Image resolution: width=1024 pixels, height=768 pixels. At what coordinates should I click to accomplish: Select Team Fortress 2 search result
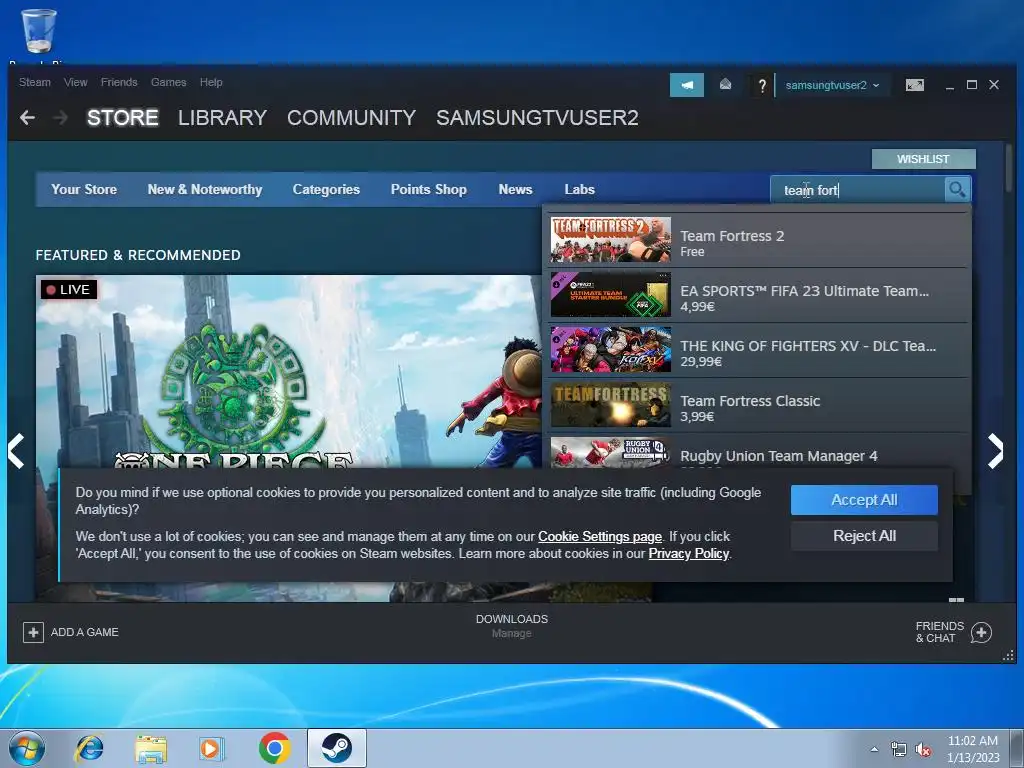coord(758,240)
